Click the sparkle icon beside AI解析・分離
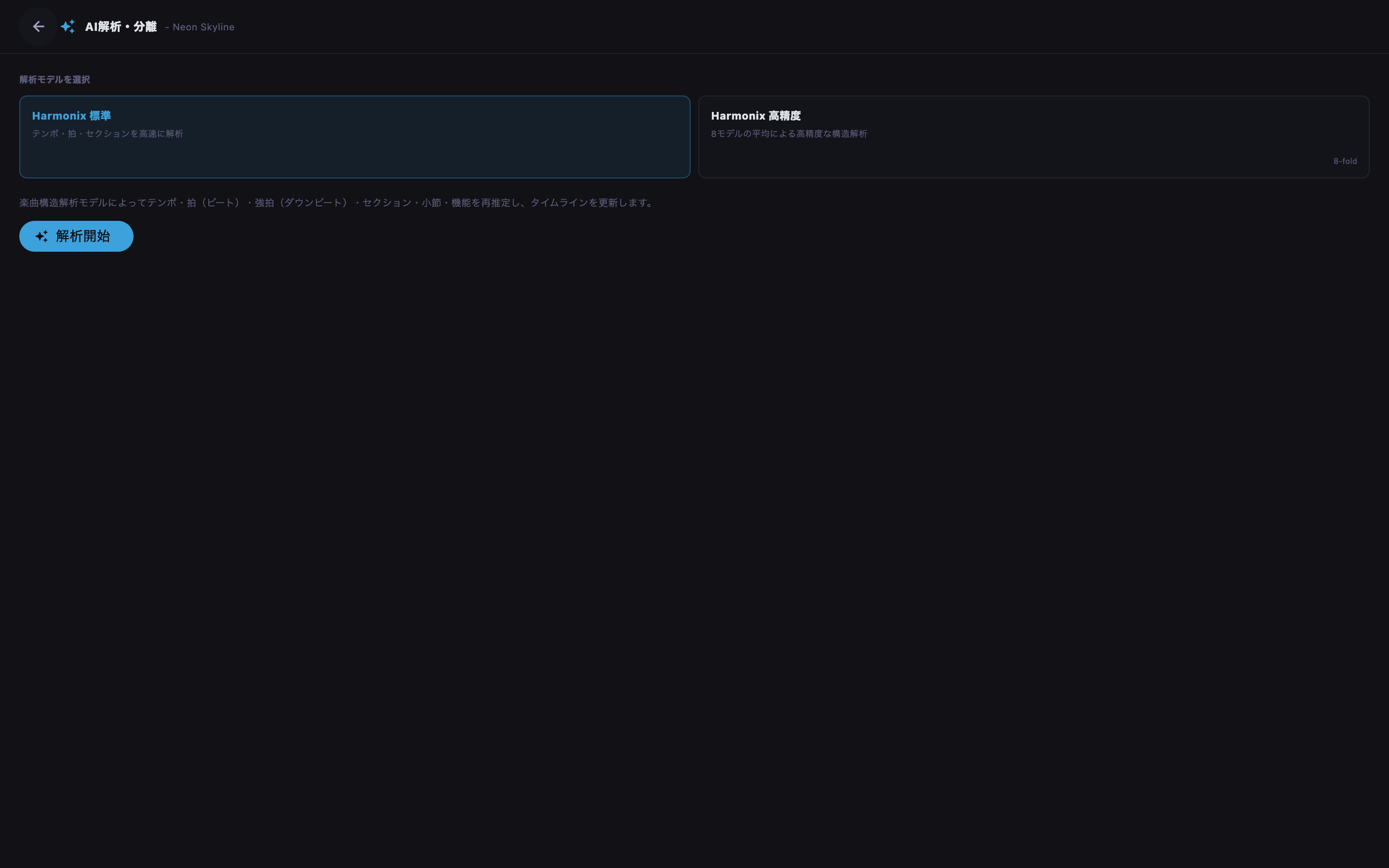 tap(68, 27)
